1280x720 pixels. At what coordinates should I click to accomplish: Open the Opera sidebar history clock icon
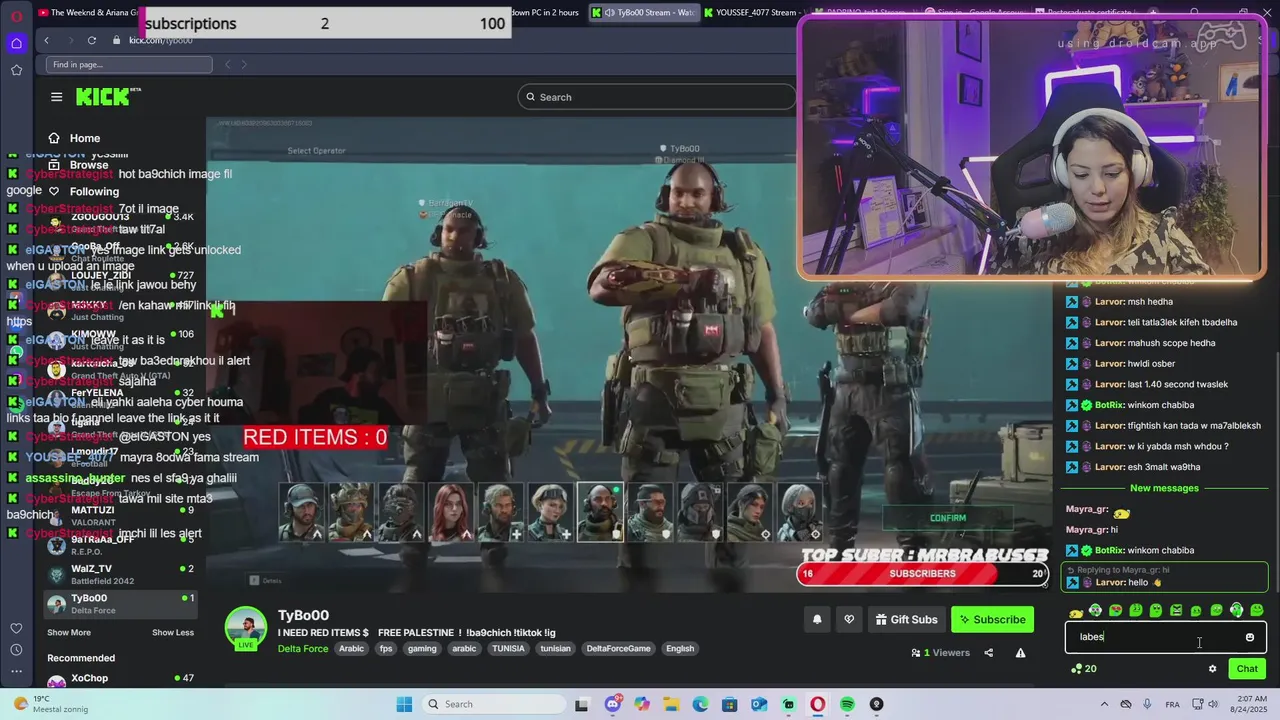pyautogui.click(x=16, y=652)
